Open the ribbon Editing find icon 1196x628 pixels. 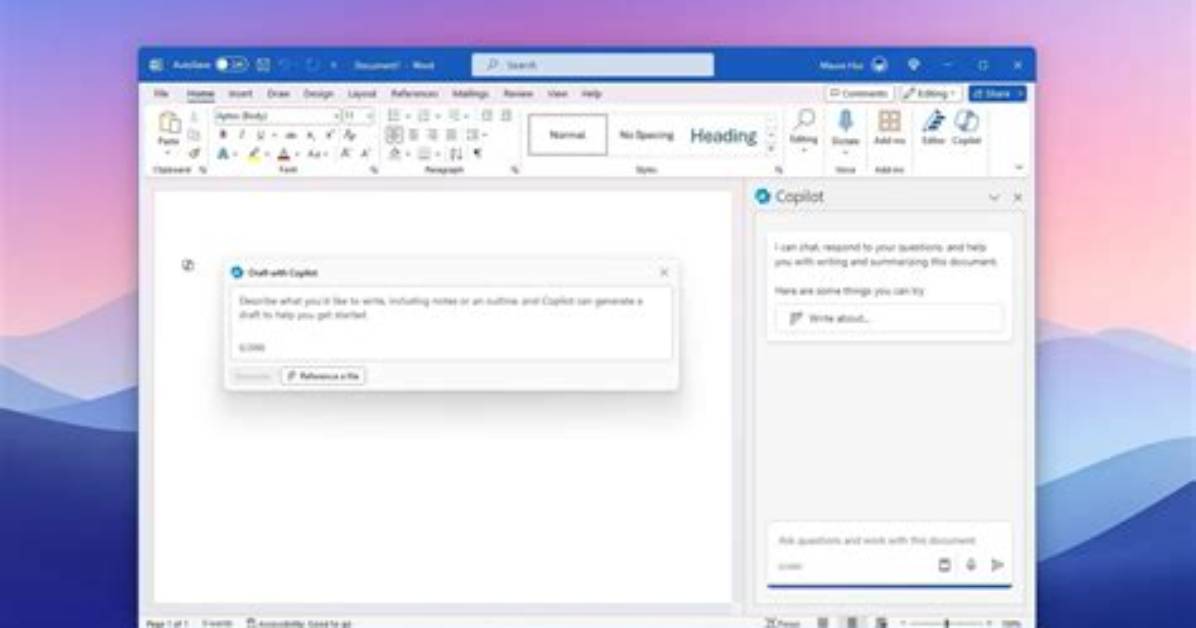tap(804, 120)
